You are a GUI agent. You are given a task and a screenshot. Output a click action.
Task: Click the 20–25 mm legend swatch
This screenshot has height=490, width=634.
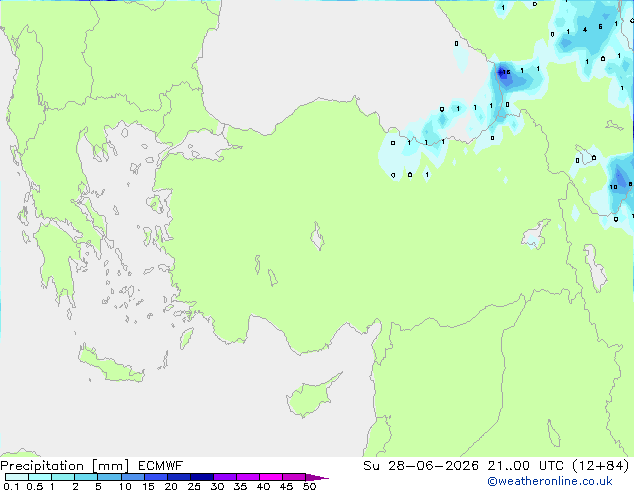click(178, 477)
